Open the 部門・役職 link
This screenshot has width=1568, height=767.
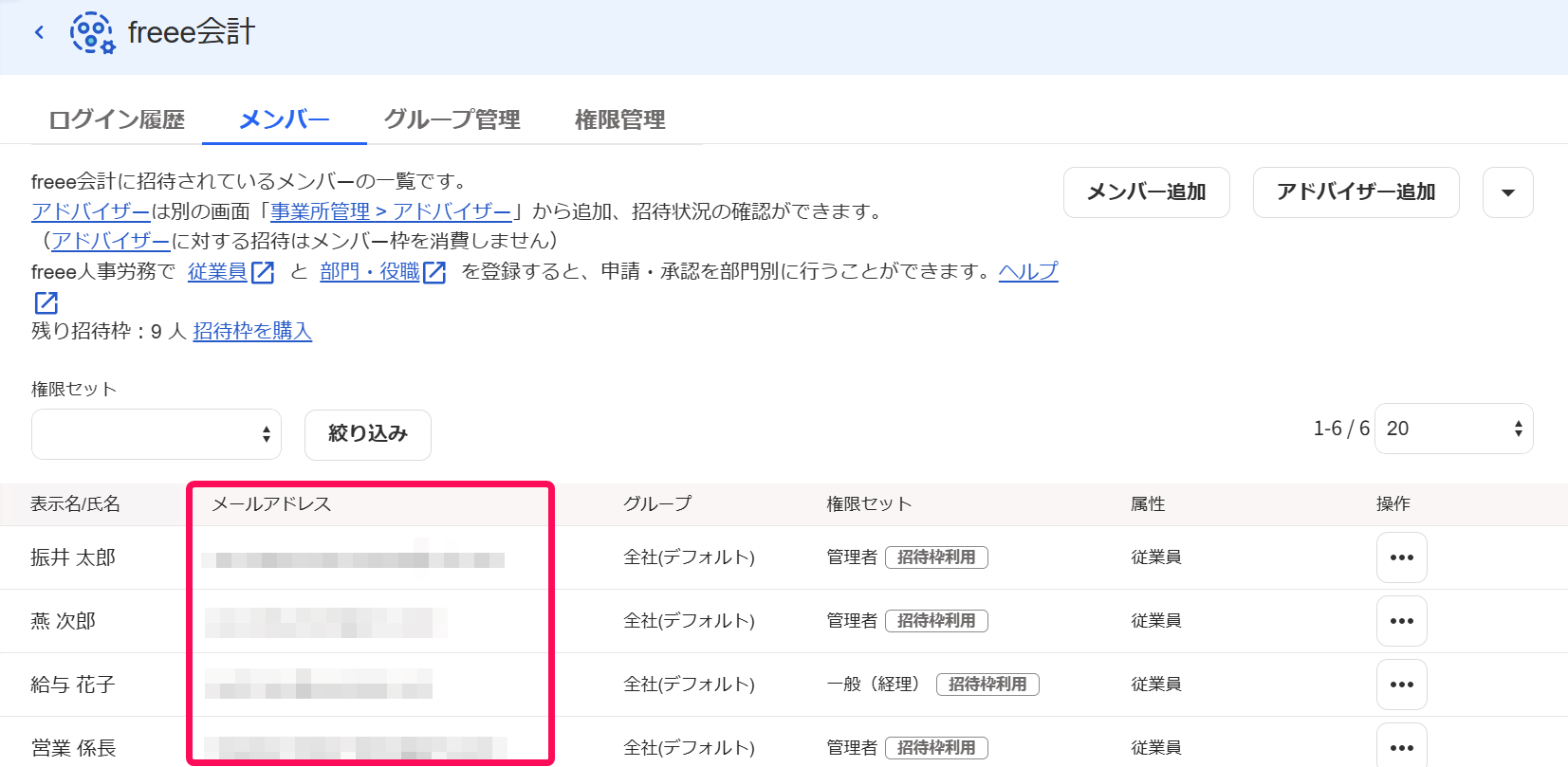coord(370,272)
